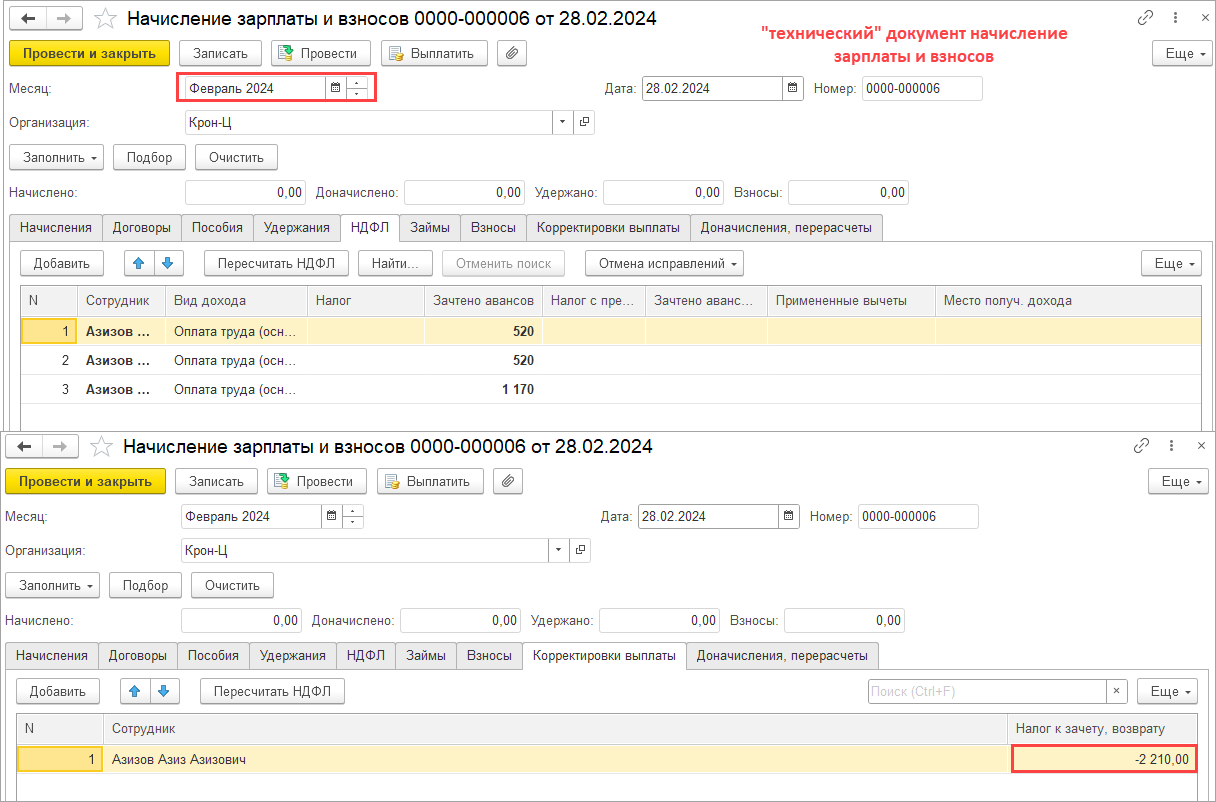1216x802 pixels.
Task: Select the 1 170 value in Зачтено авансов
Action: [x=518, y=389]
